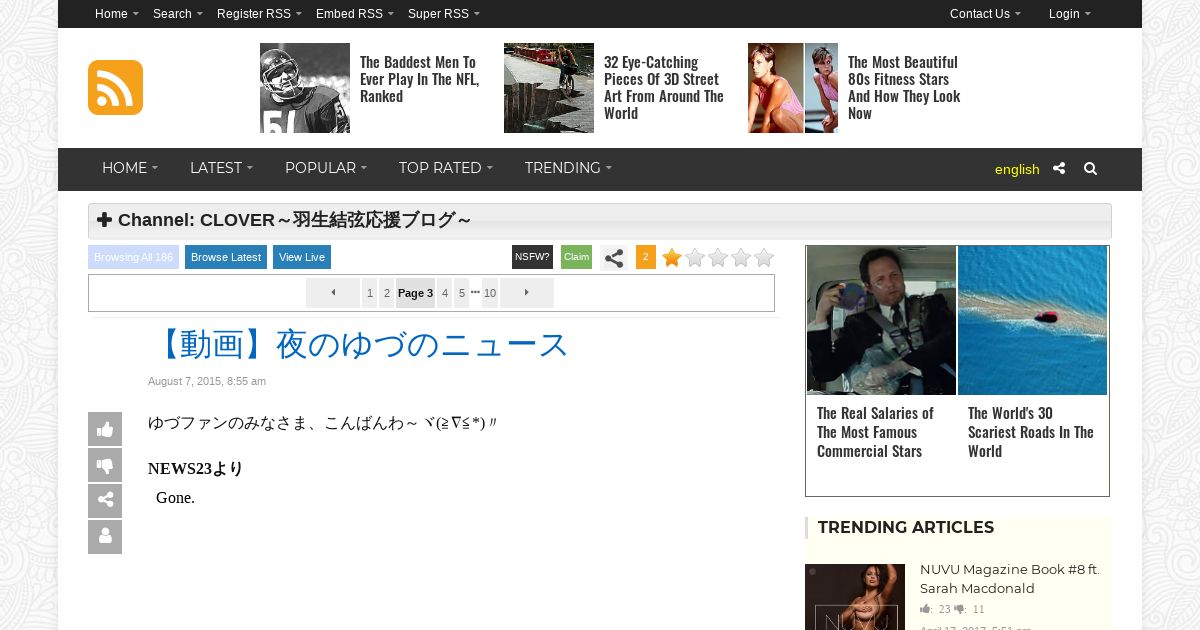This screenshot has height=630, width=1200.
Task: Open HOME menu in dark navigation bar
Action: tap(130, 168)
